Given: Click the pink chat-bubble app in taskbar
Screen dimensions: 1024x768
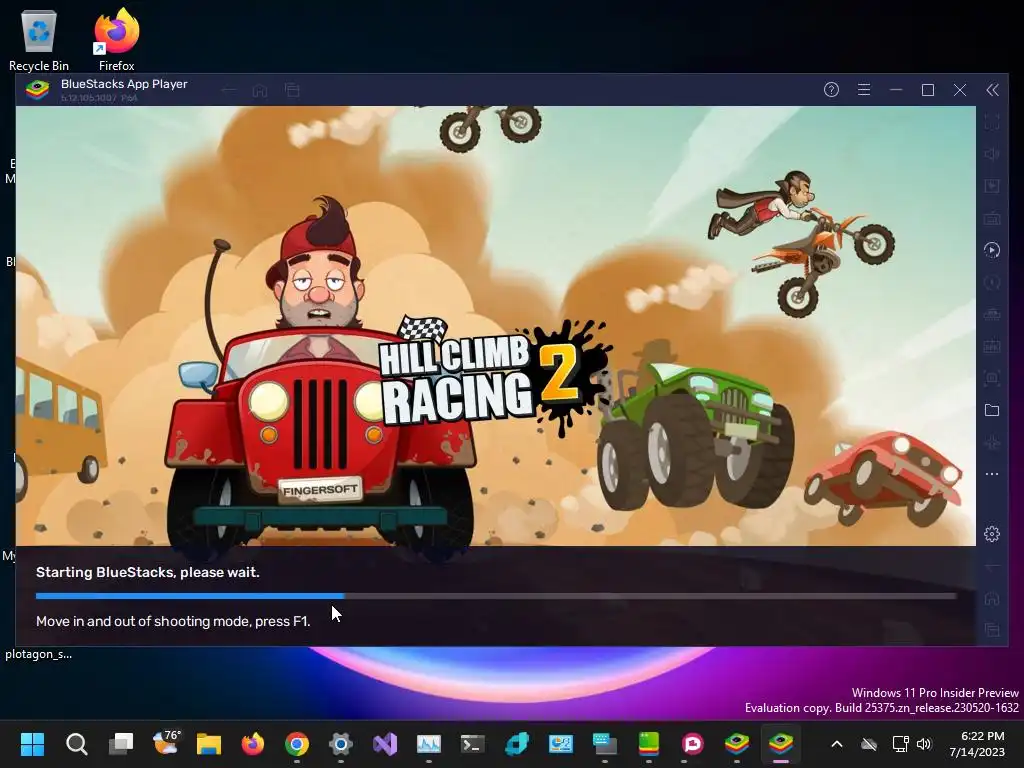Looking at the screenshot, I should coord(693,744).
